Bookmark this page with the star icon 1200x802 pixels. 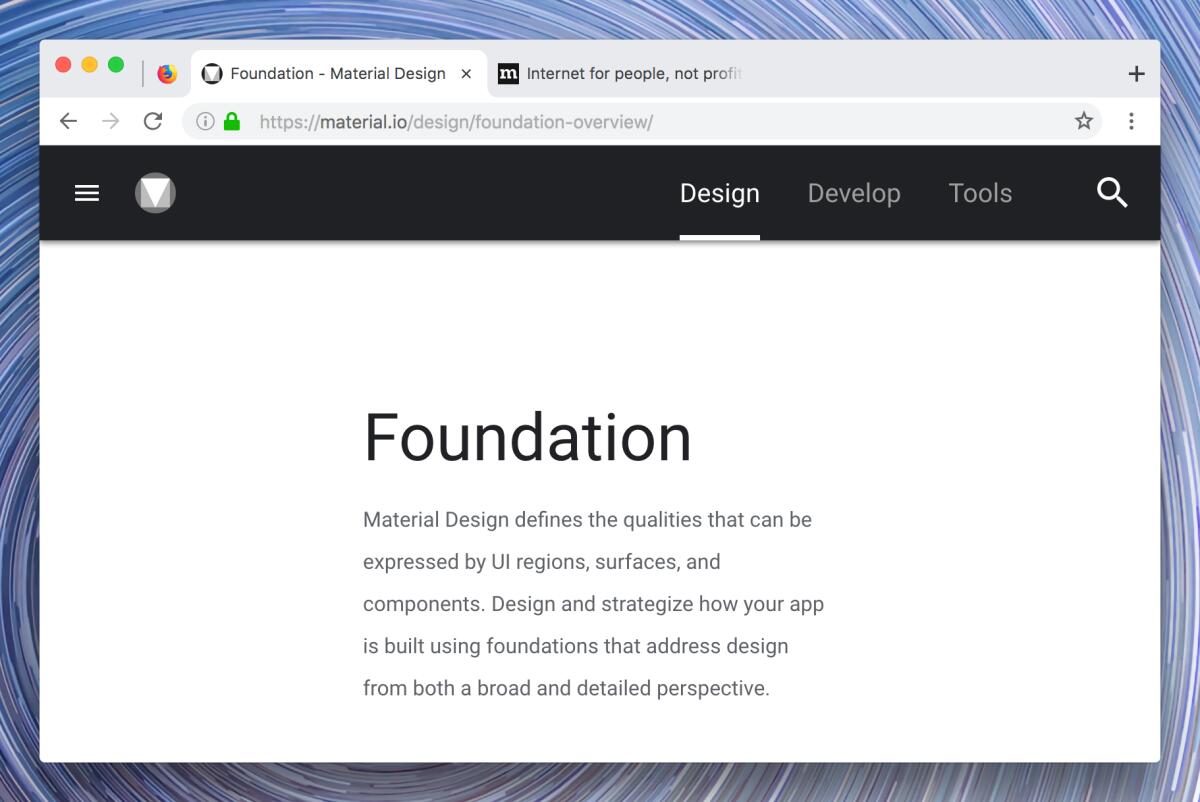(x=1084, y=121)
